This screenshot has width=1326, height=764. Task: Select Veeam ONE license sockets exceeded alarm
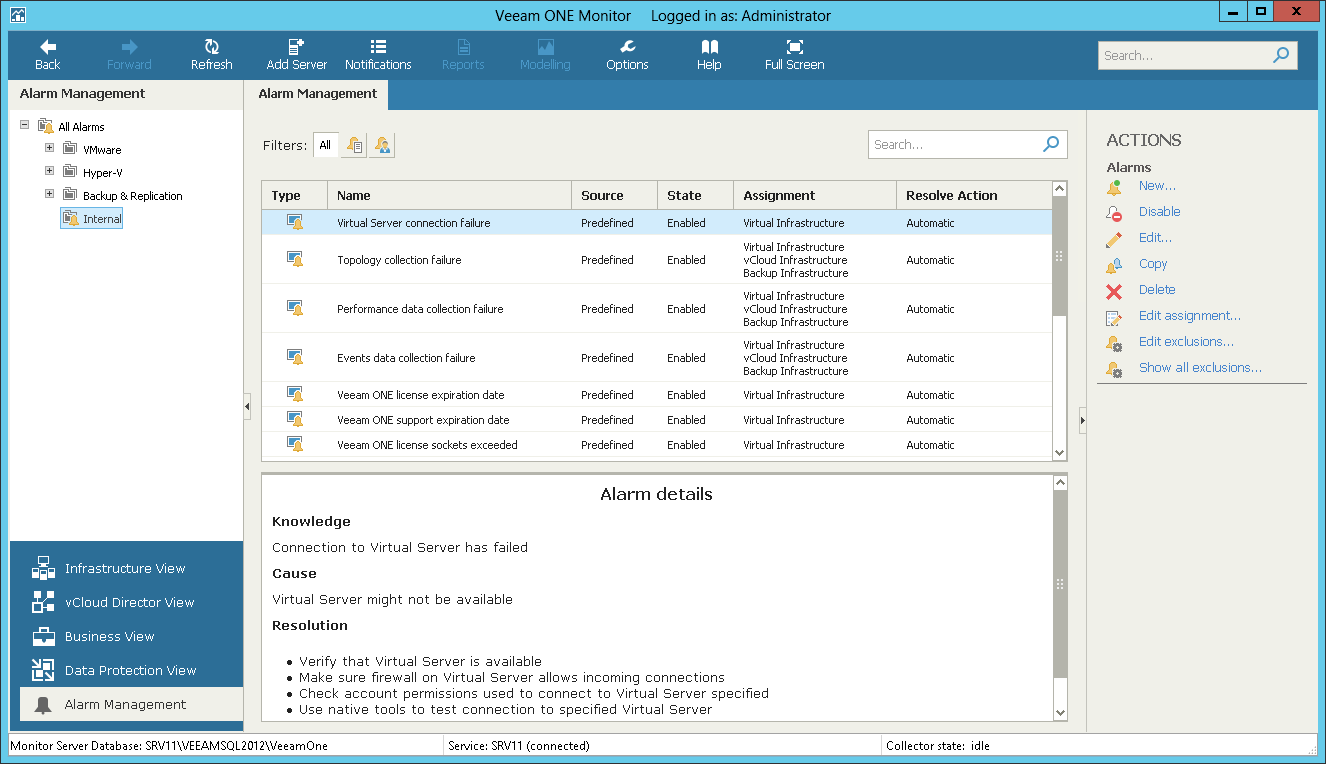(x=657, y=445)
